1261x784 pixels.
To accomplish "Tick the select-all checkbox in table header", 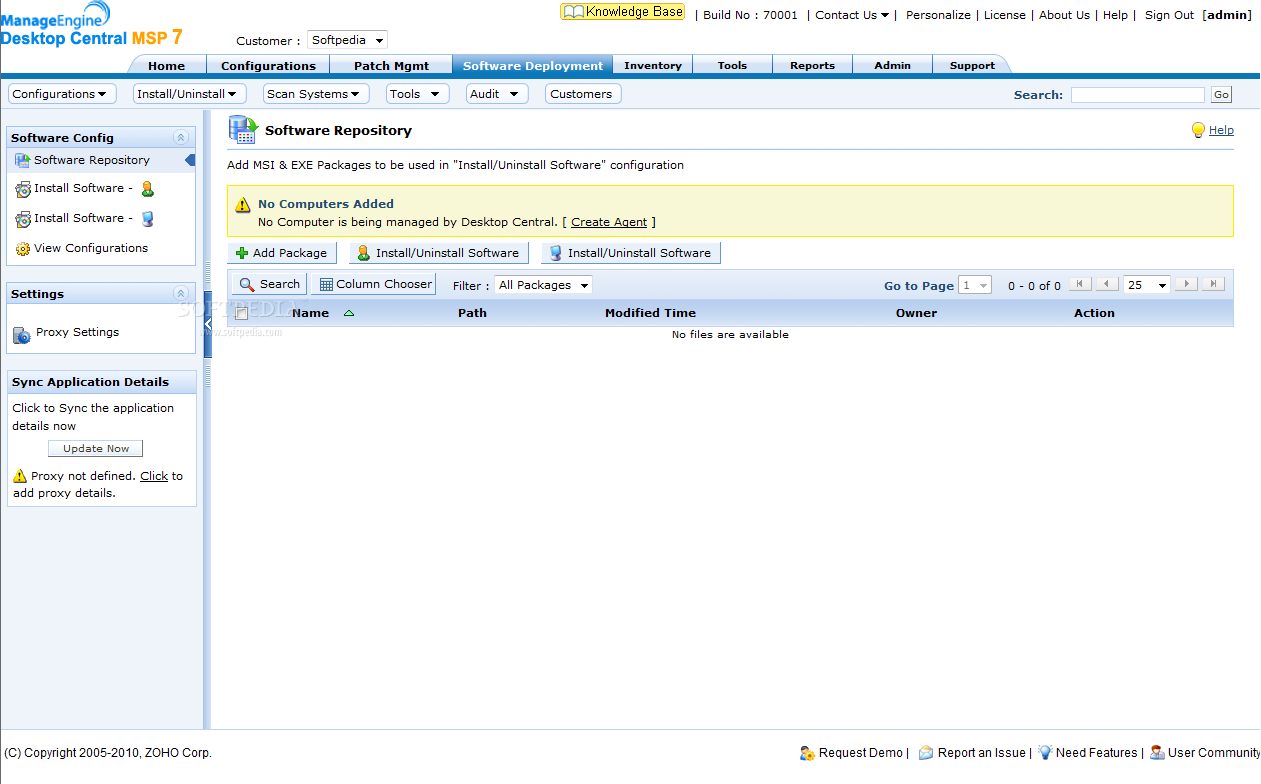I will tap(241, 313).
